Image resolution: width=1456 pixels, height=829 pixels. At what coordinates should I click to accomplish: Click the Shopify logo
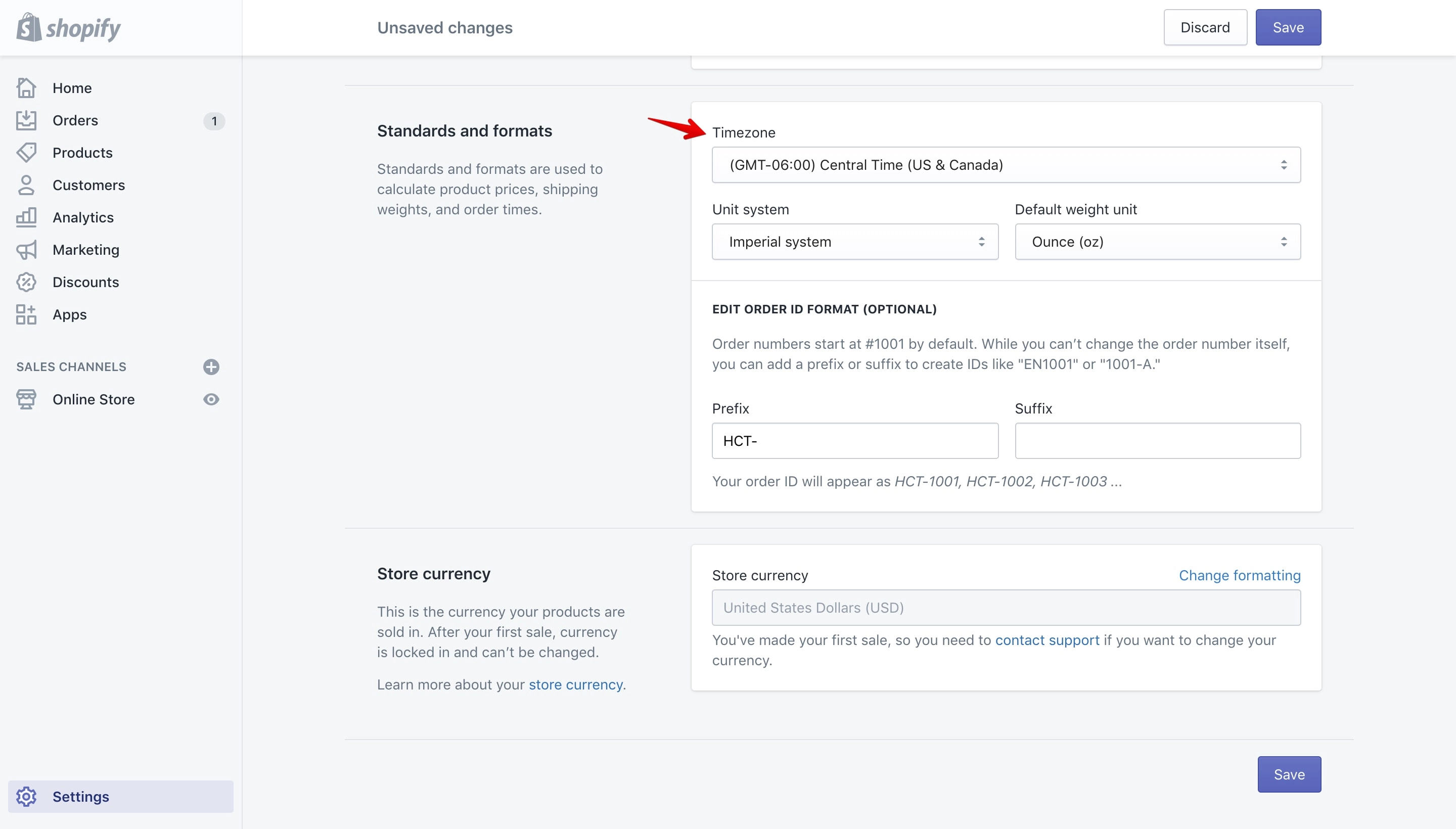(68, 27)
